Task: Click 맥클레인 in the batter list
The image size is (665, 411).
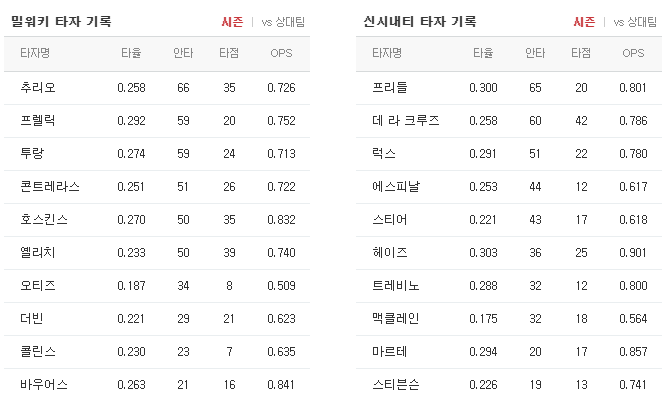Action: point(396,319)
